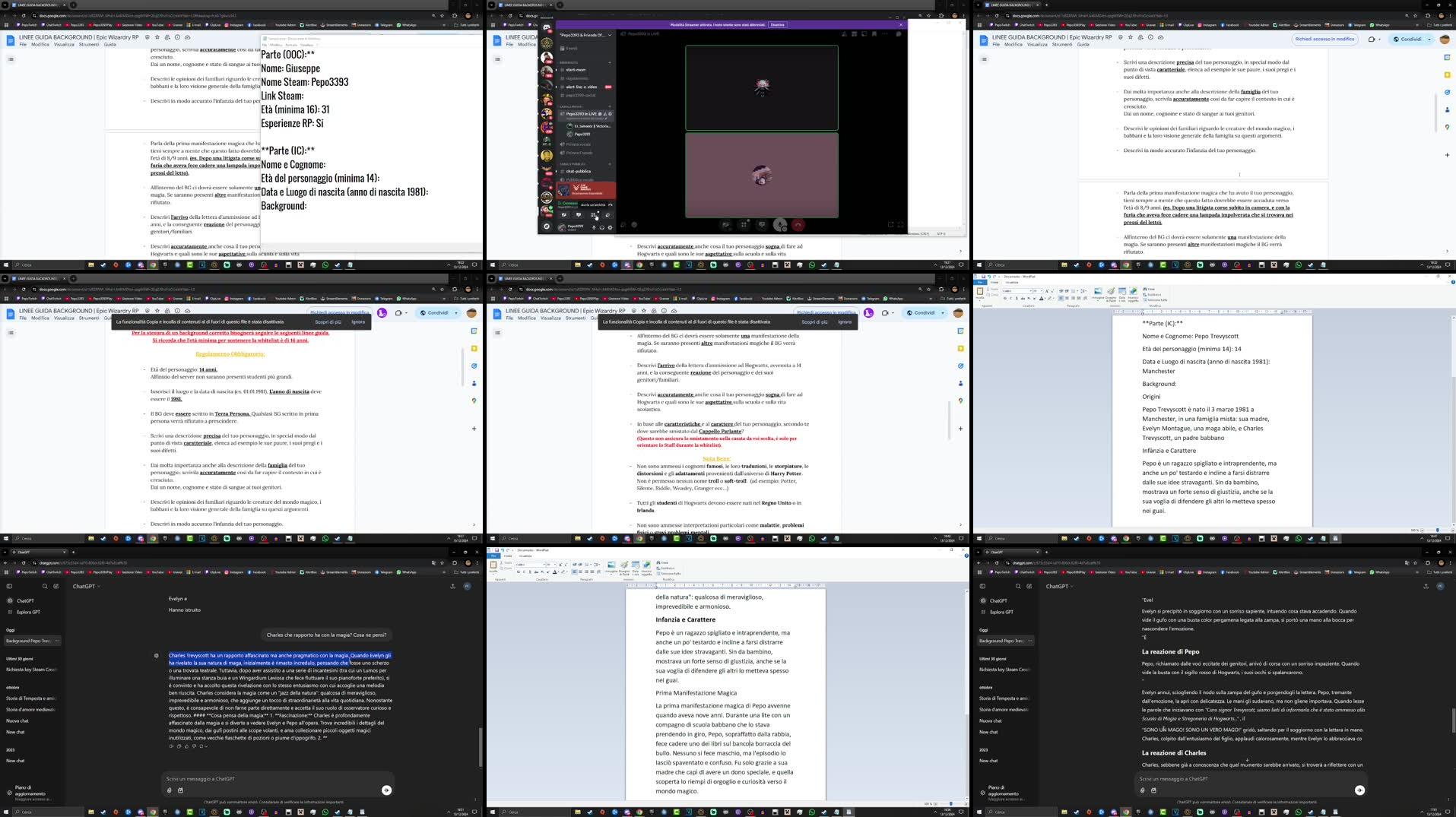Adjust zoom slider in bottom-center WordPad
Screen dimensions: 1456x817
point(950,803)
